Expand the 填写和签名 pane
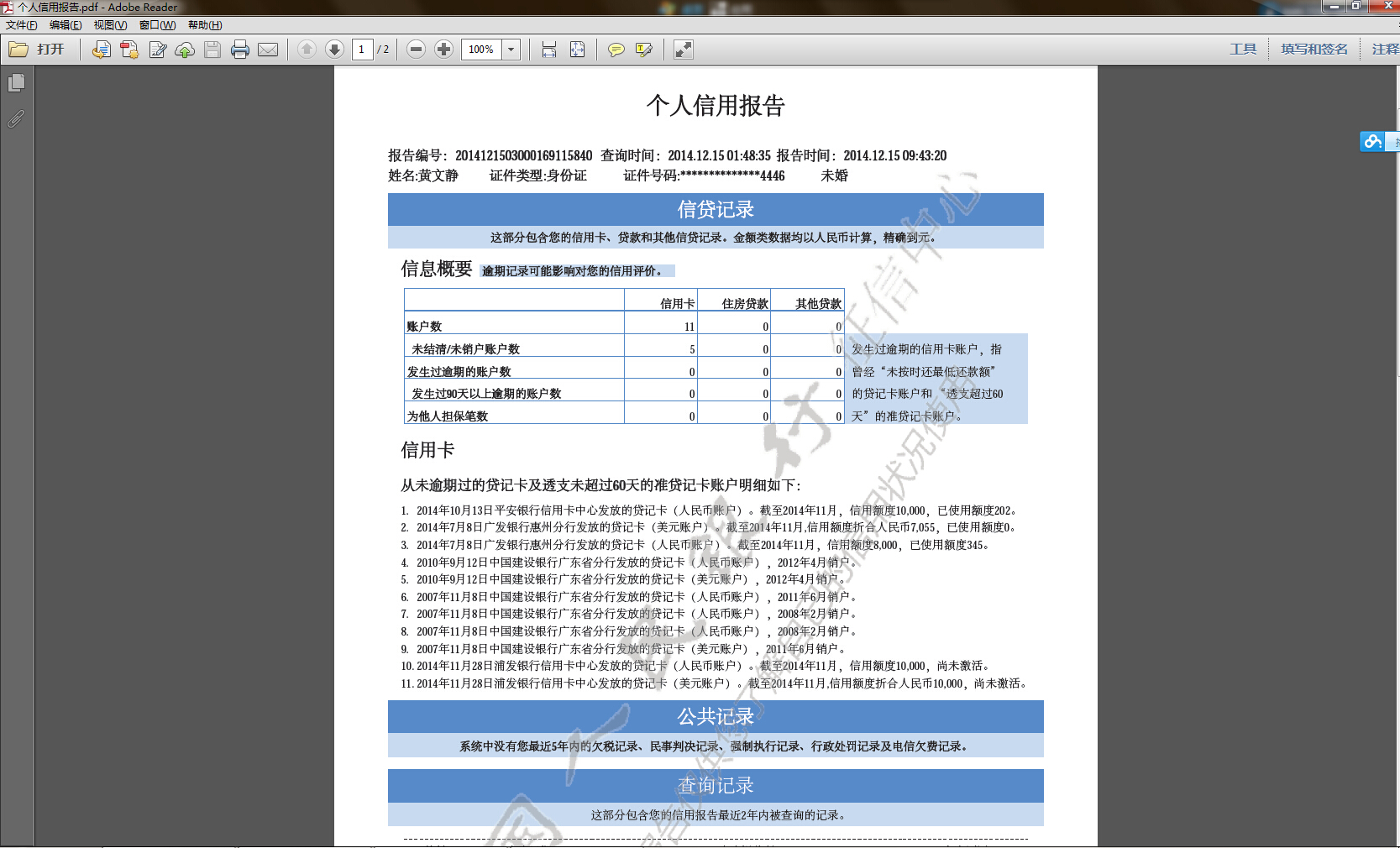 [1313, 50]
